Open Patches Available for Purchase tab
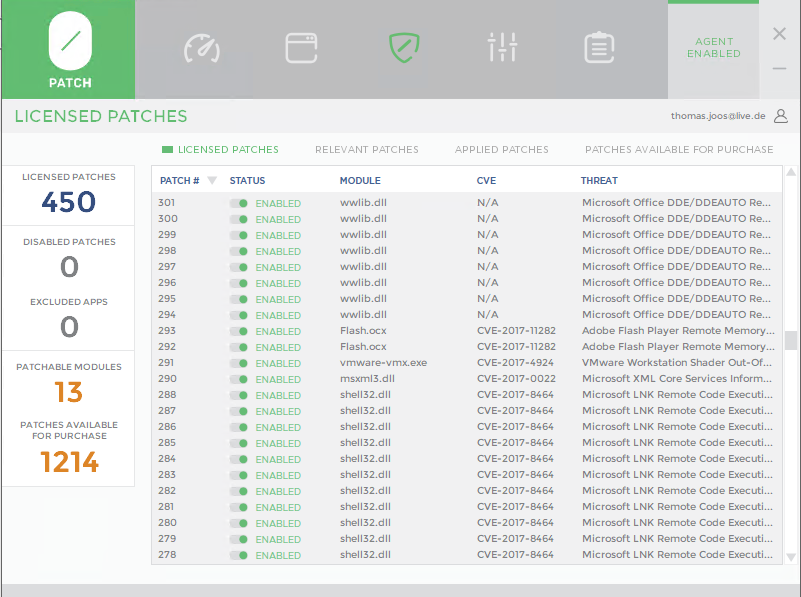The height and width of the screenshot is (597, 801). pyautogui.click(x=678, y=150)
